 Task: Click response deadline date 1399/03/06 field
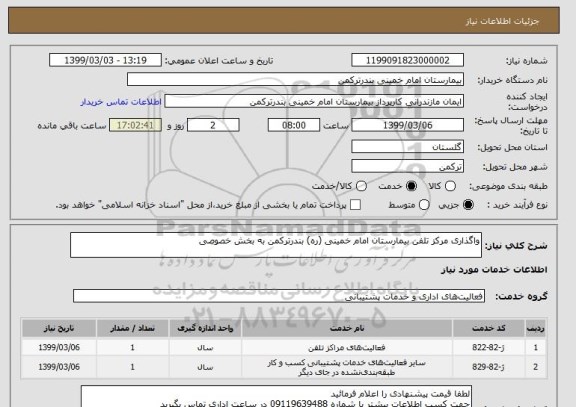tap(407, 125)
